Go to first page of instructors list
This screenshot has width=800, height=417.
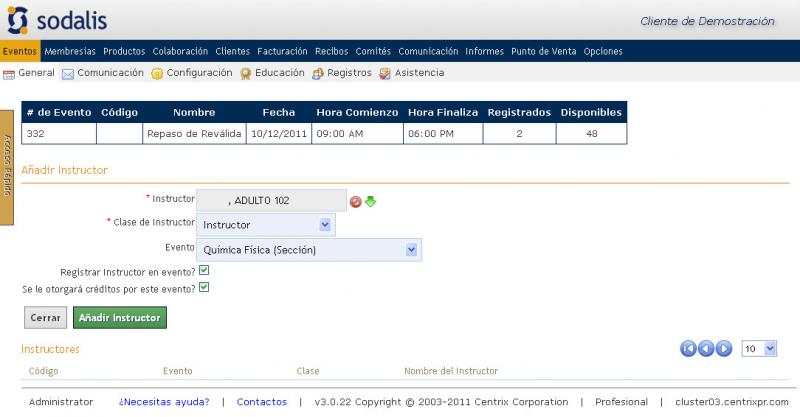(x=688, y=348)
